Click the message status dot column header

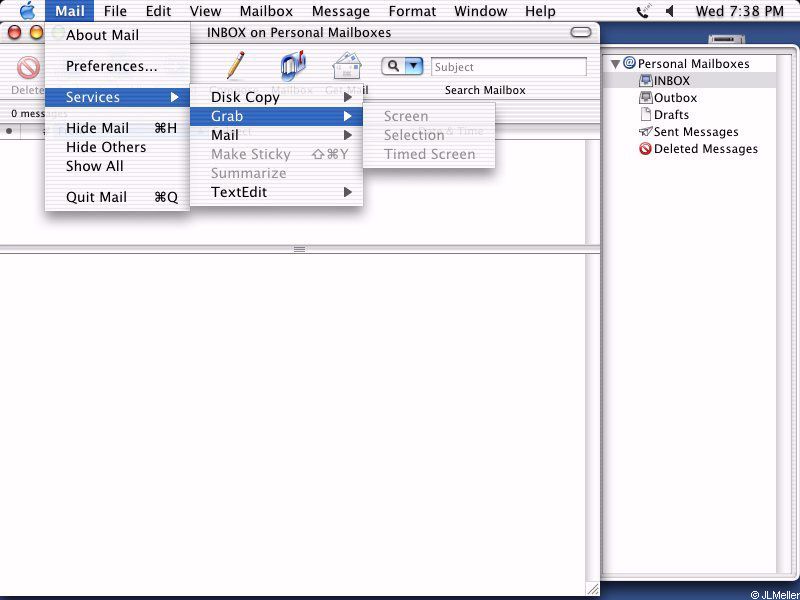tap(9, 131)
